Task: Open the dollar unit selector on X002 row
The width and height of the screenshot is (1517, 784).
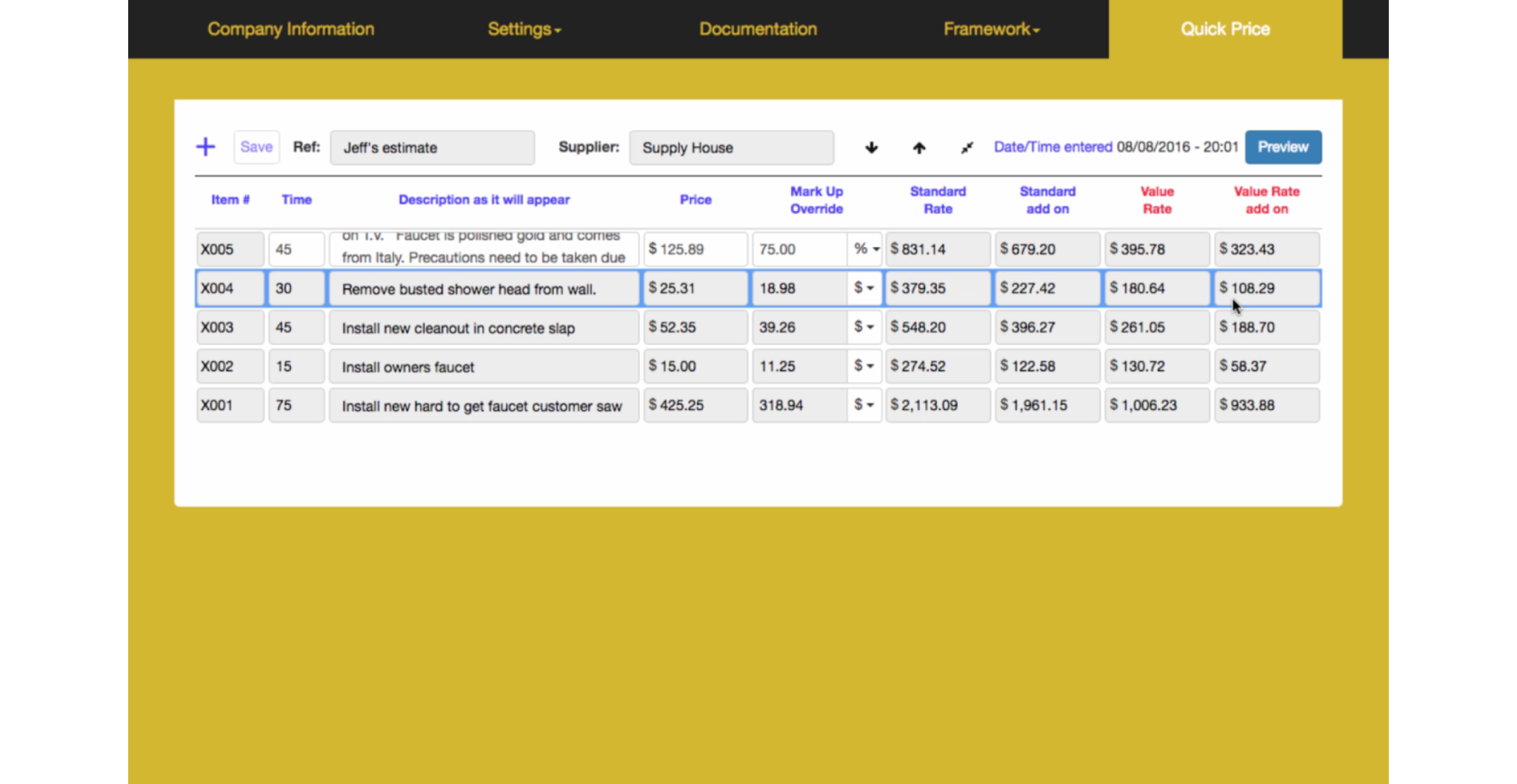Action: point(864,366)
